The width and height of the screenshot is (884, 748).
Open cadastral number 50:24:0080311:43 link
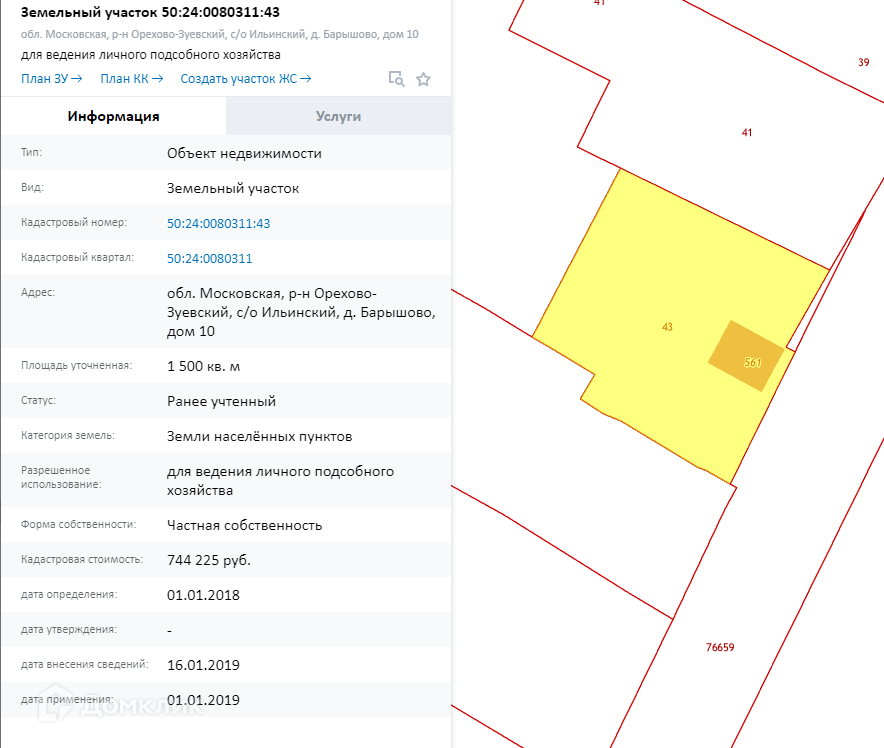pyautogui.click(x=218, y=223)
